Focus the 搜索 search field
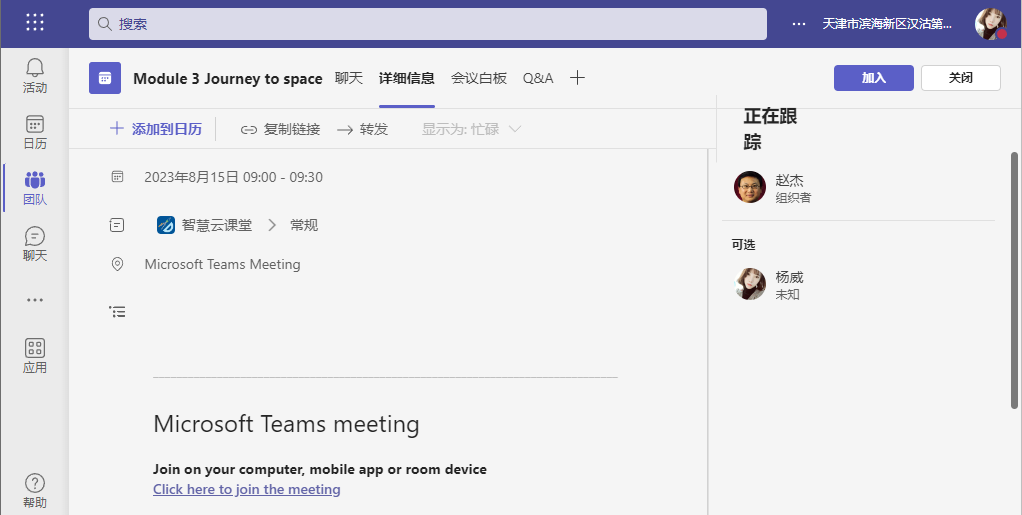The width and height of the screenshot is (1022, 515). (428, 24)
